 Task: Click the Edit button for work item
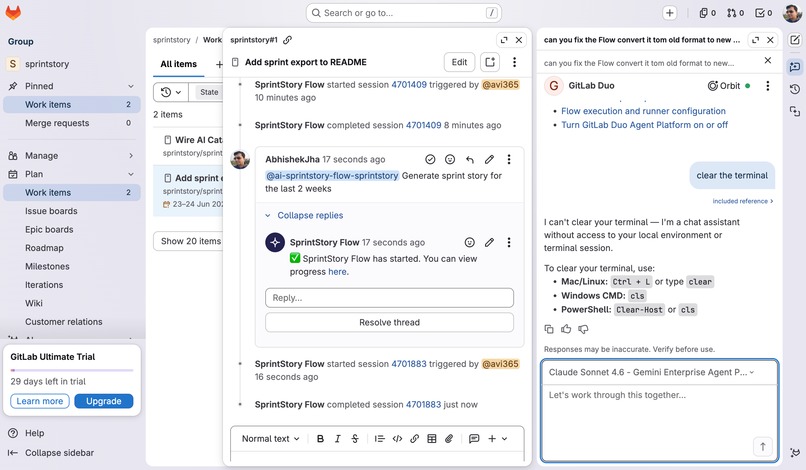[x=459, y=62]
